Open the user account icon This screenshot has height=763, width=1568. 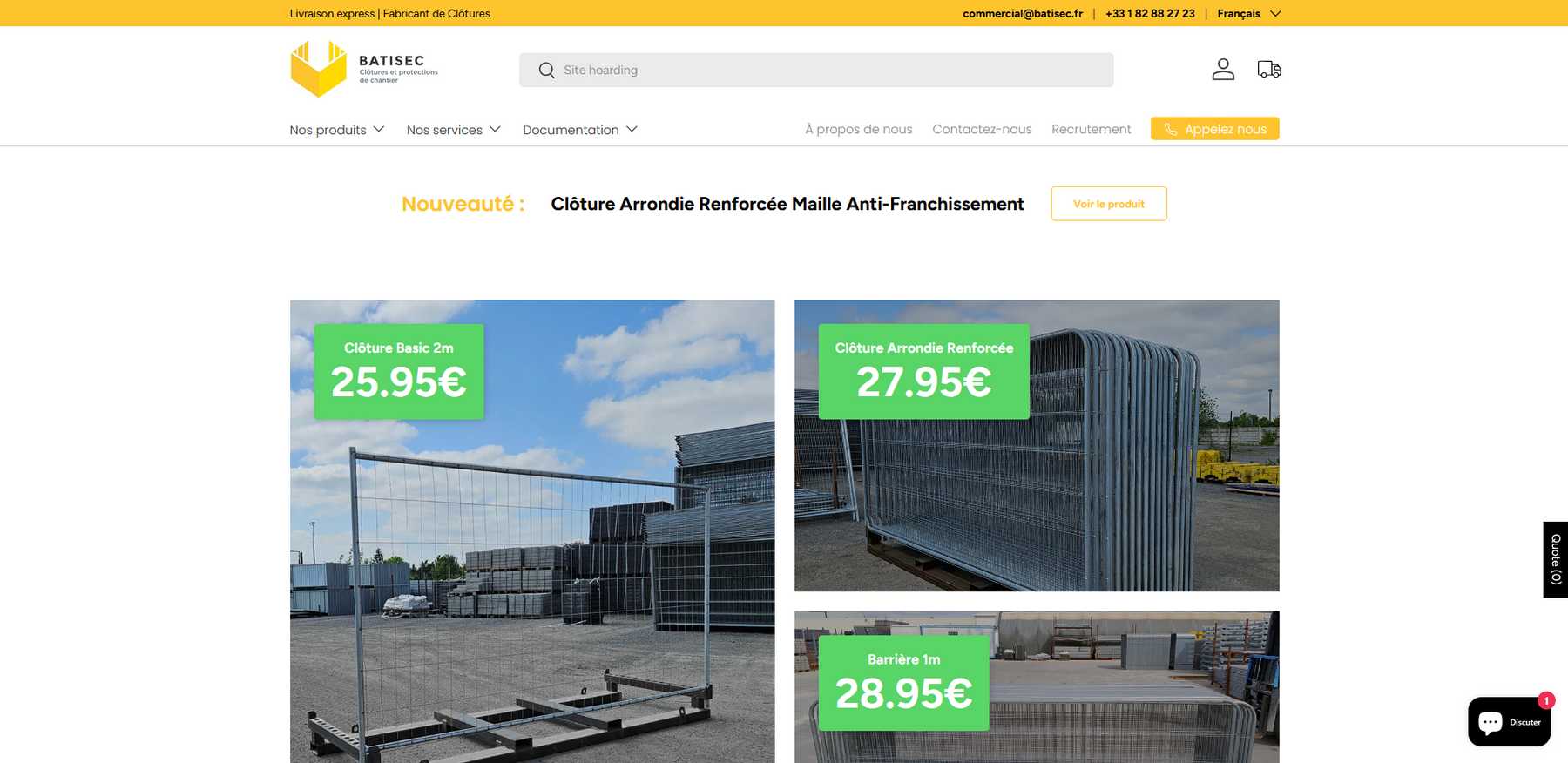(1223, 70)
